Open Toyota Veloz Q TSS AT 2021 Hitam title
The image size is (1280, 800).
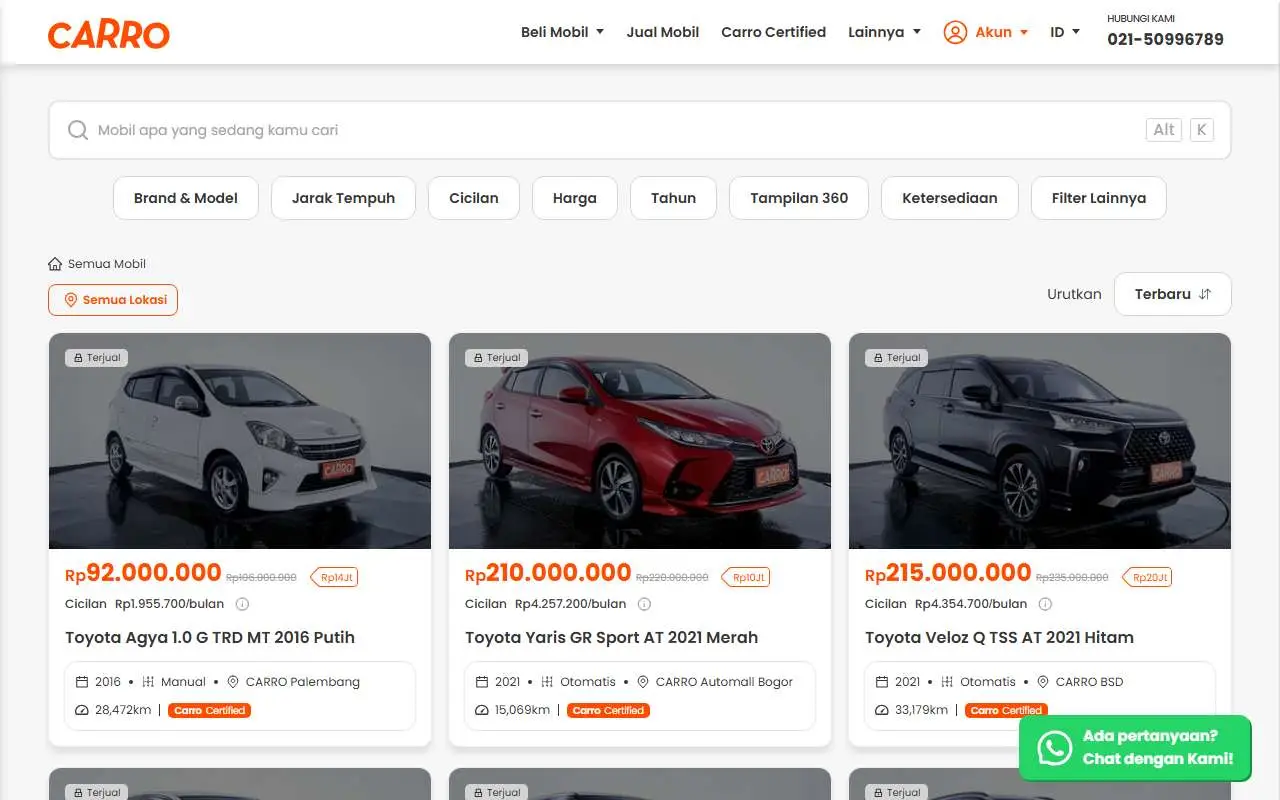(x=1000, y=637)
